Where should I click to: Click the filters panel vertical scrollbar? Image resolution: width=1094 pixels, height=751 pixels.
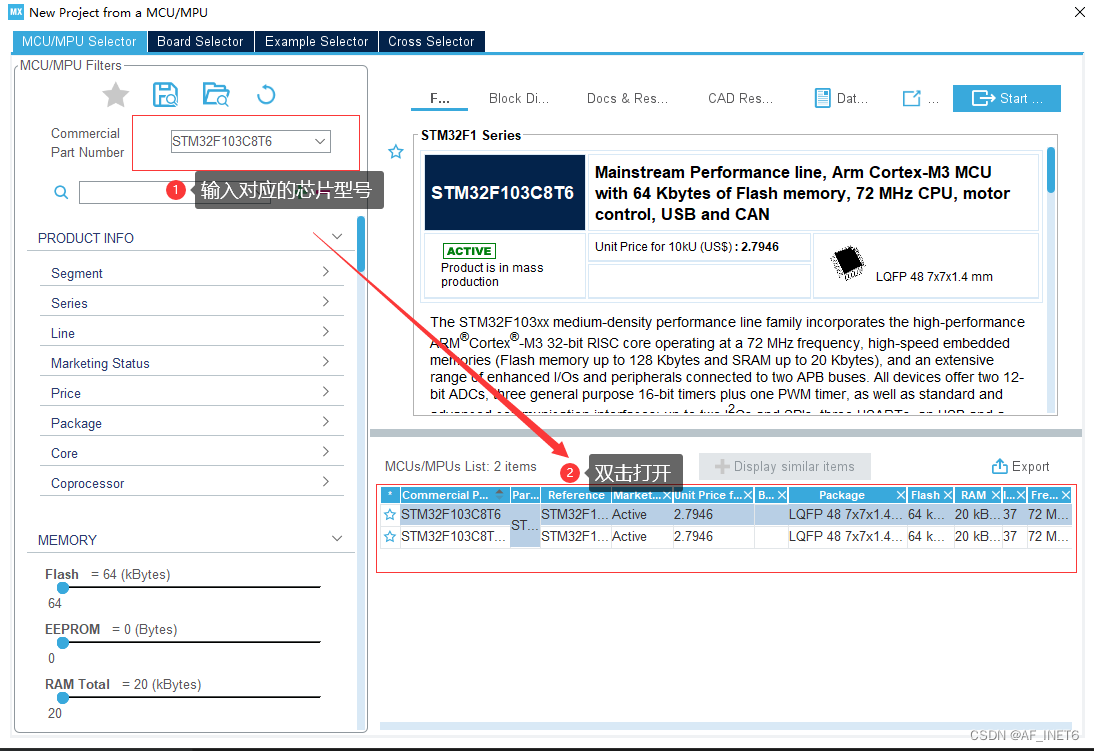click(361, 244)
